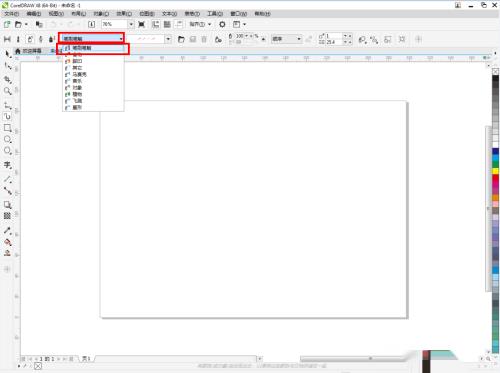Select the Transparency checkerboard tool
The width and height of the screenshot is (500, 373).
[7, 216]
